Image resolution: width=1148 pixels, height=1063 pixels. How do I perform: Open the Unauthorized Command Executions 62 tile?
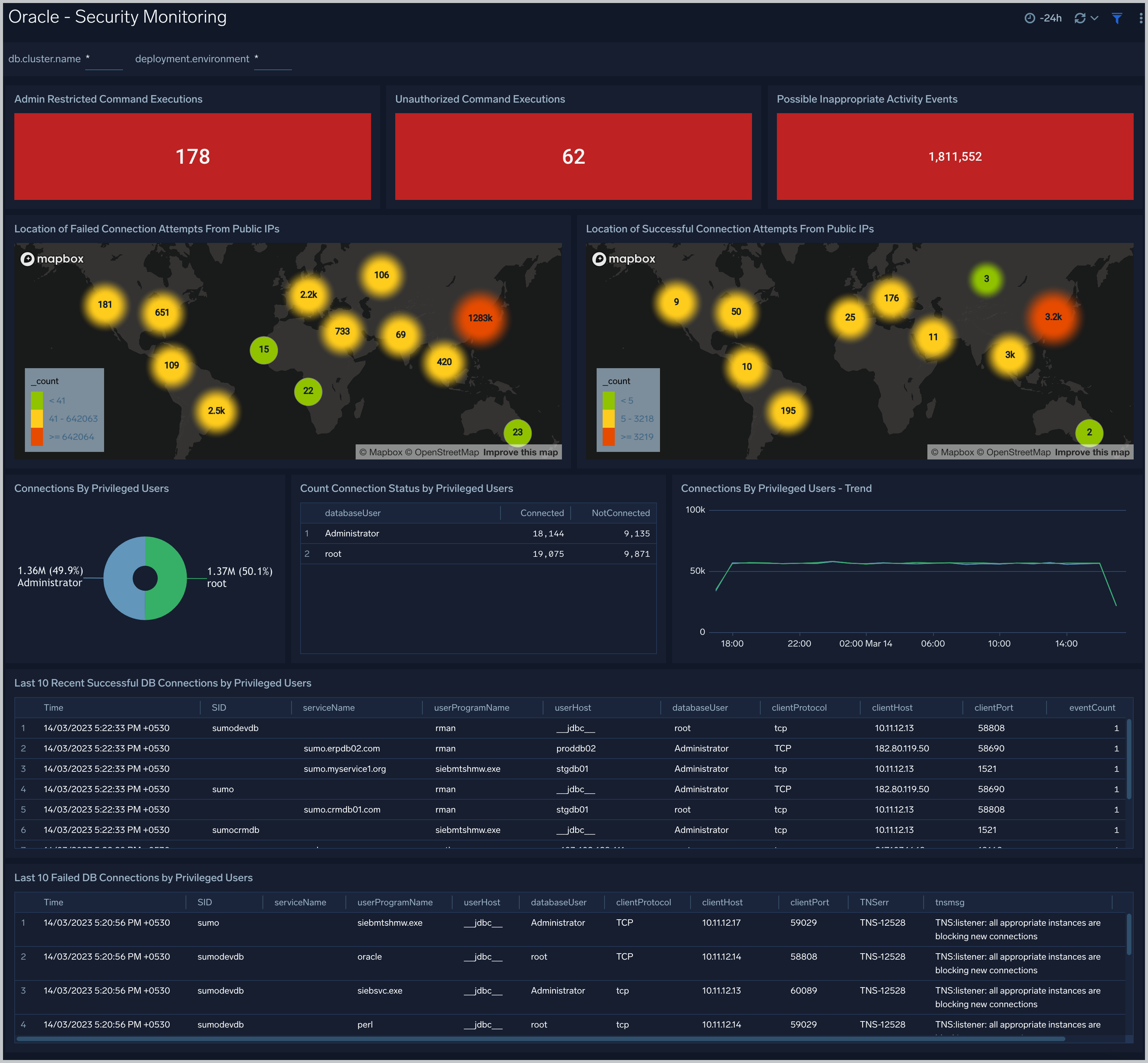coord(573,157)
